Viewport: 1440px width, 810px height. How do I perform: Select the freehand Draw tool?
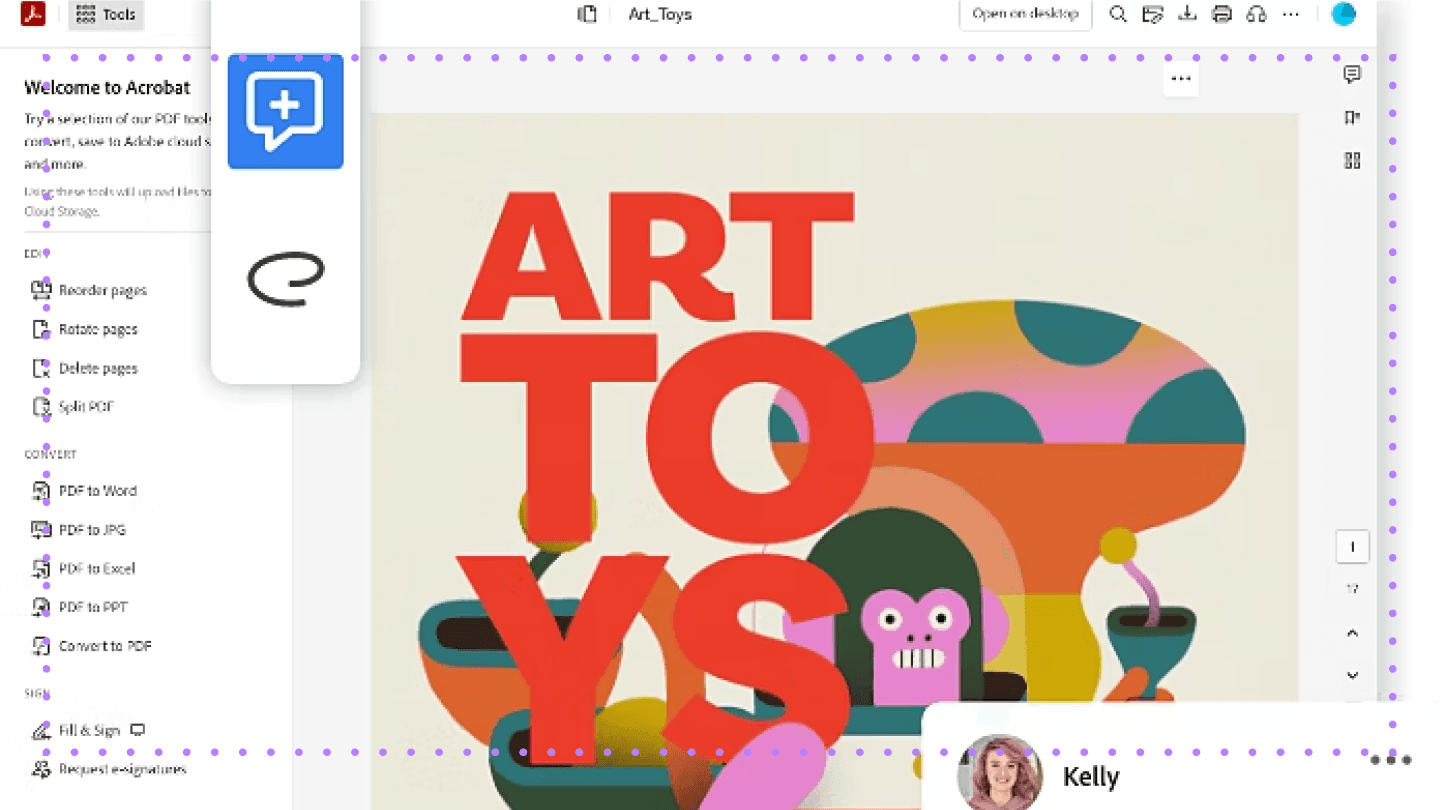285,279
